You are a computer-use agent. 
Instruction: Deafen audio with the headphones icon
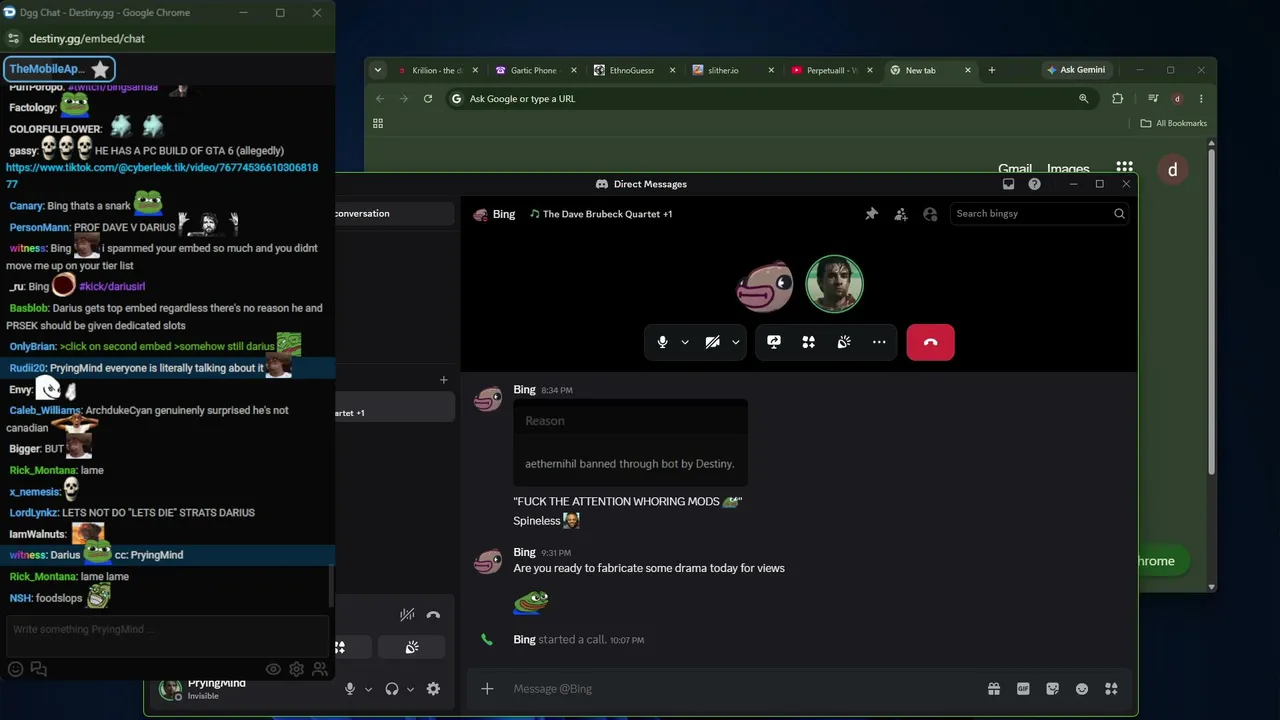(x=392, y=689)
